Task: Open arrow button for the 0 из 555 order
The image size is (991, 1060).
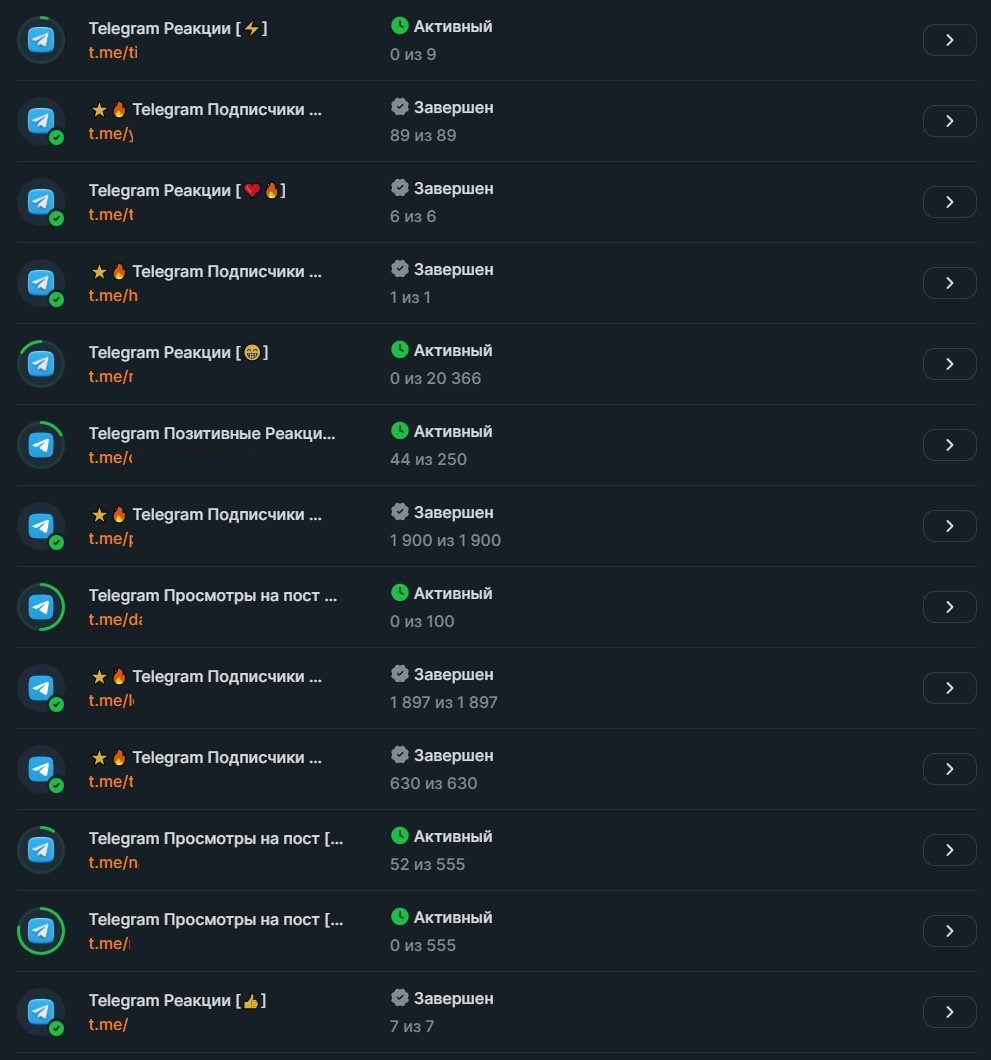Action: click(949, 931)
